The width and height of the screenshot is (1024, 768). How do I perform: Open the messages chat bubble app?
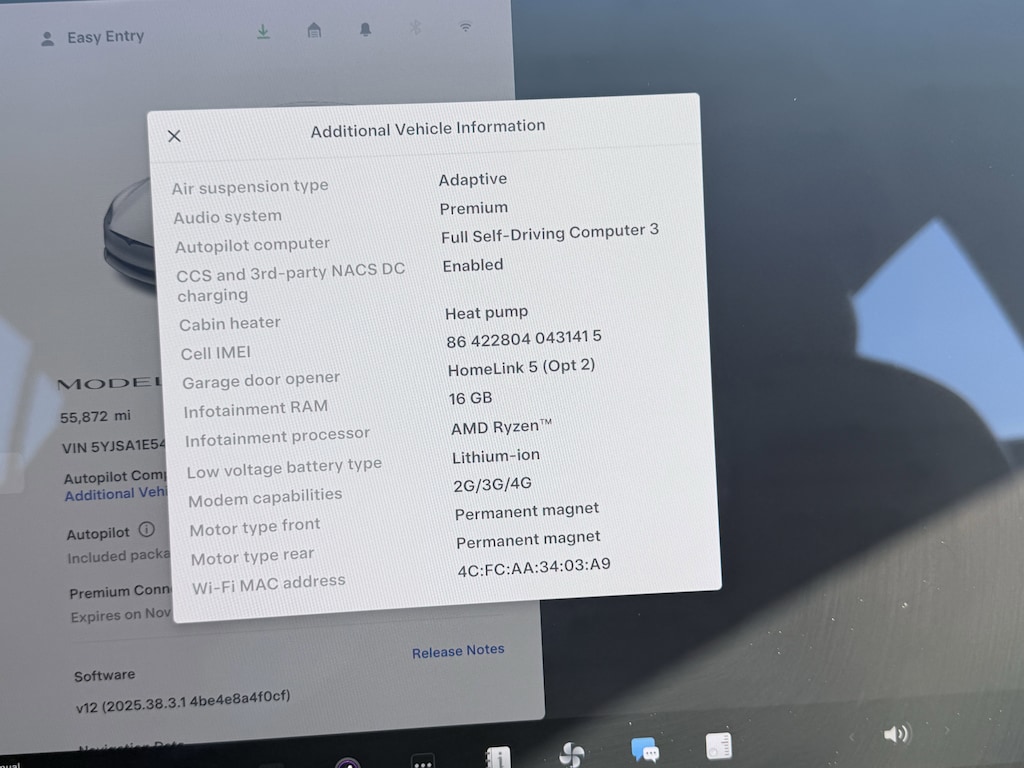[x=645, y=749]
